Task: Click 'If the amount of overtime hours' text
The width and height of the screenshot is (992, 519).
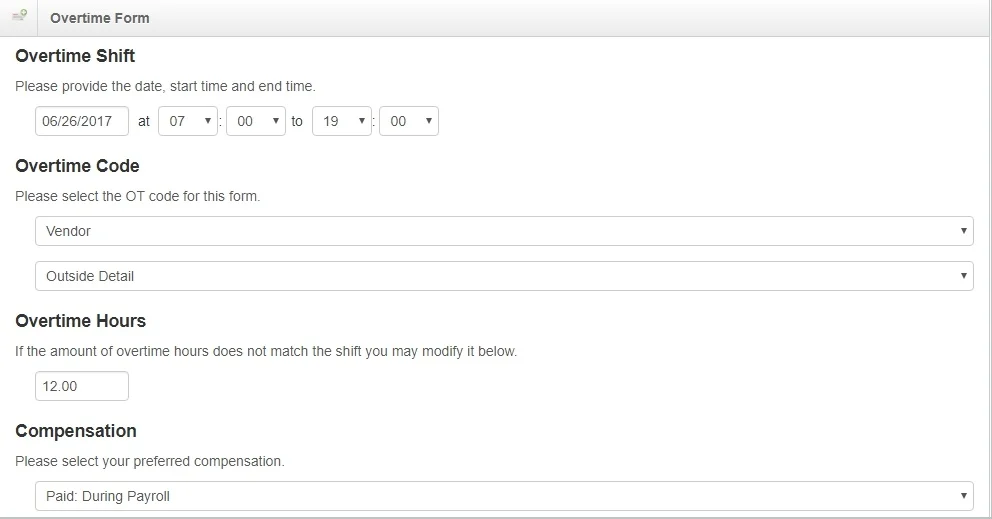Action: point(266,351)
